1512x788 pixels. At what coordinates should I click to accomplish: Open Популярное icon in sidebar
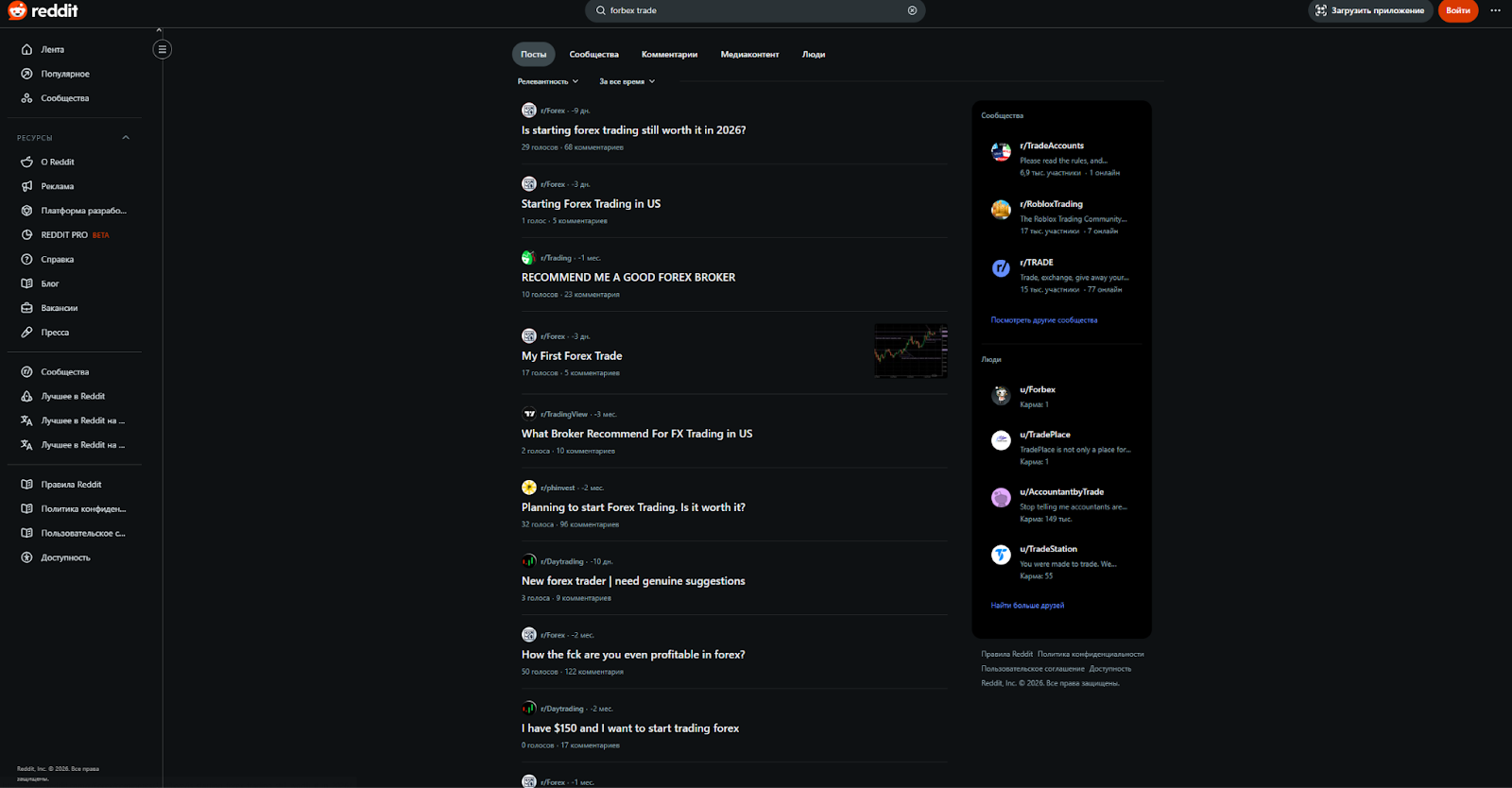(27, 74)
